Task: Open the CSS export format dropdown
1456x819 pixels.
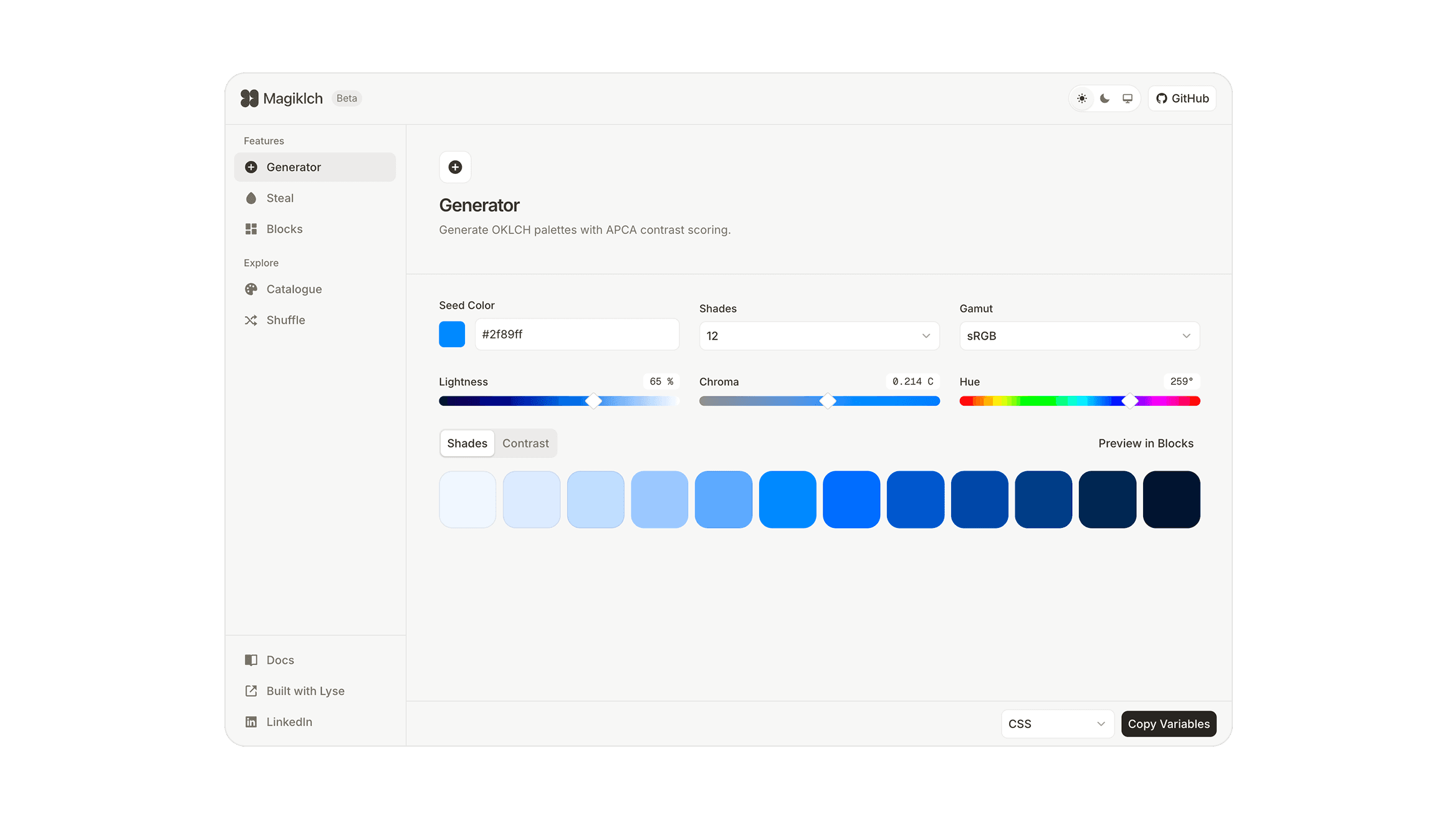Action: click(1057, 724)
